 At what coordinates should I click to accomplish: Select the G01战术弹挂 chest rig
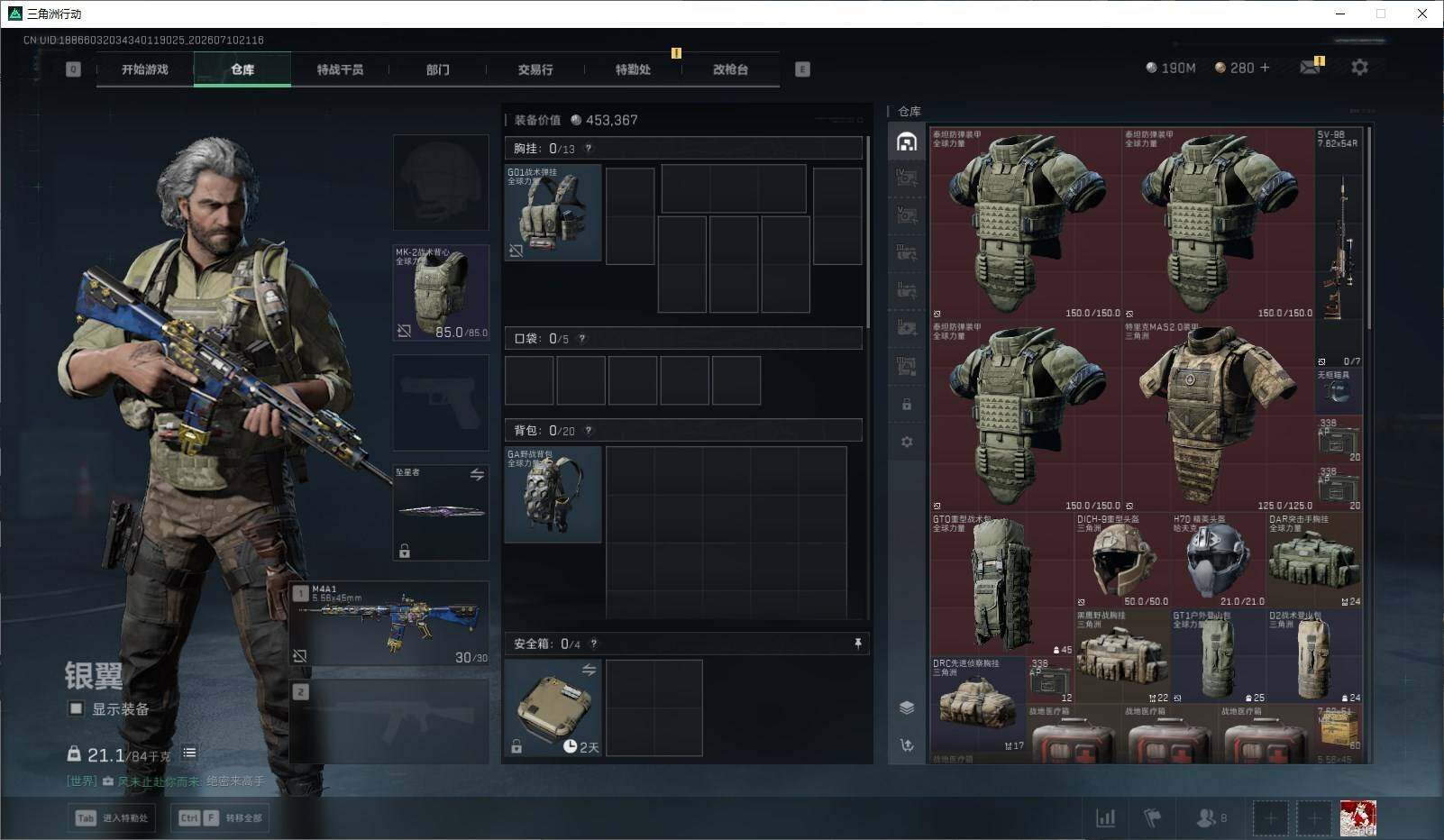(x=553, y=213)
